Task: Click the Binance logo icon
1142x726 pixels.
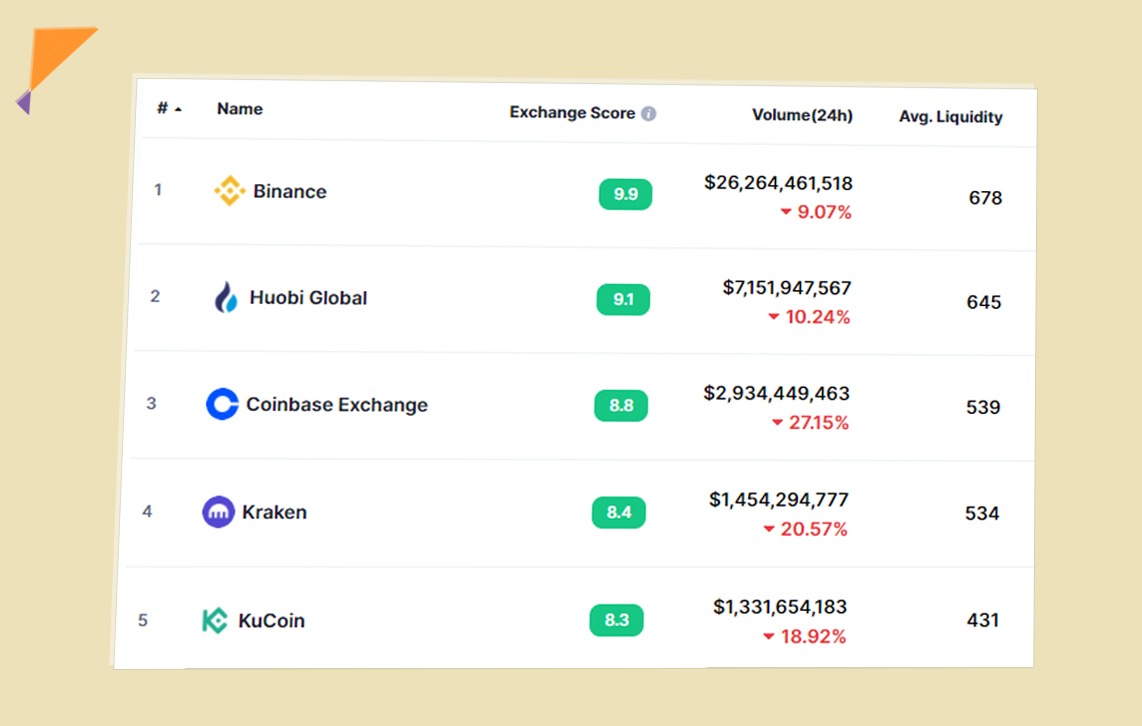Action: coord(230,191)
